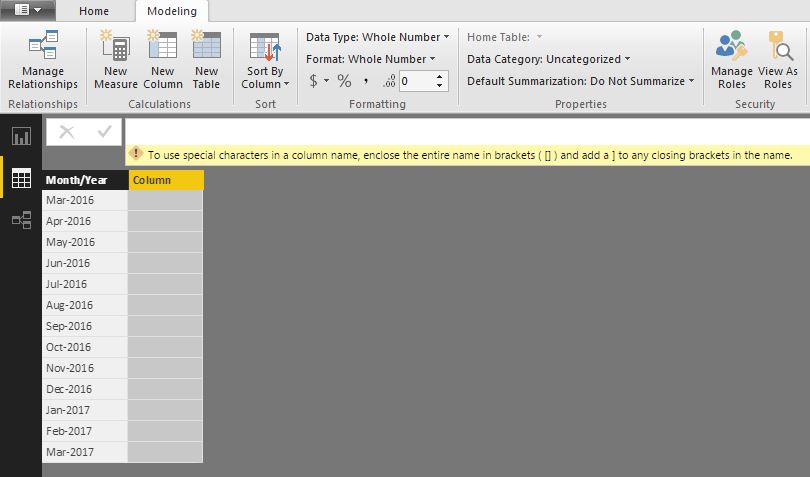The width and height of the screenshot is (810, 477).
Task: Select the Sep-2016 cell
Action: point(85,326)
